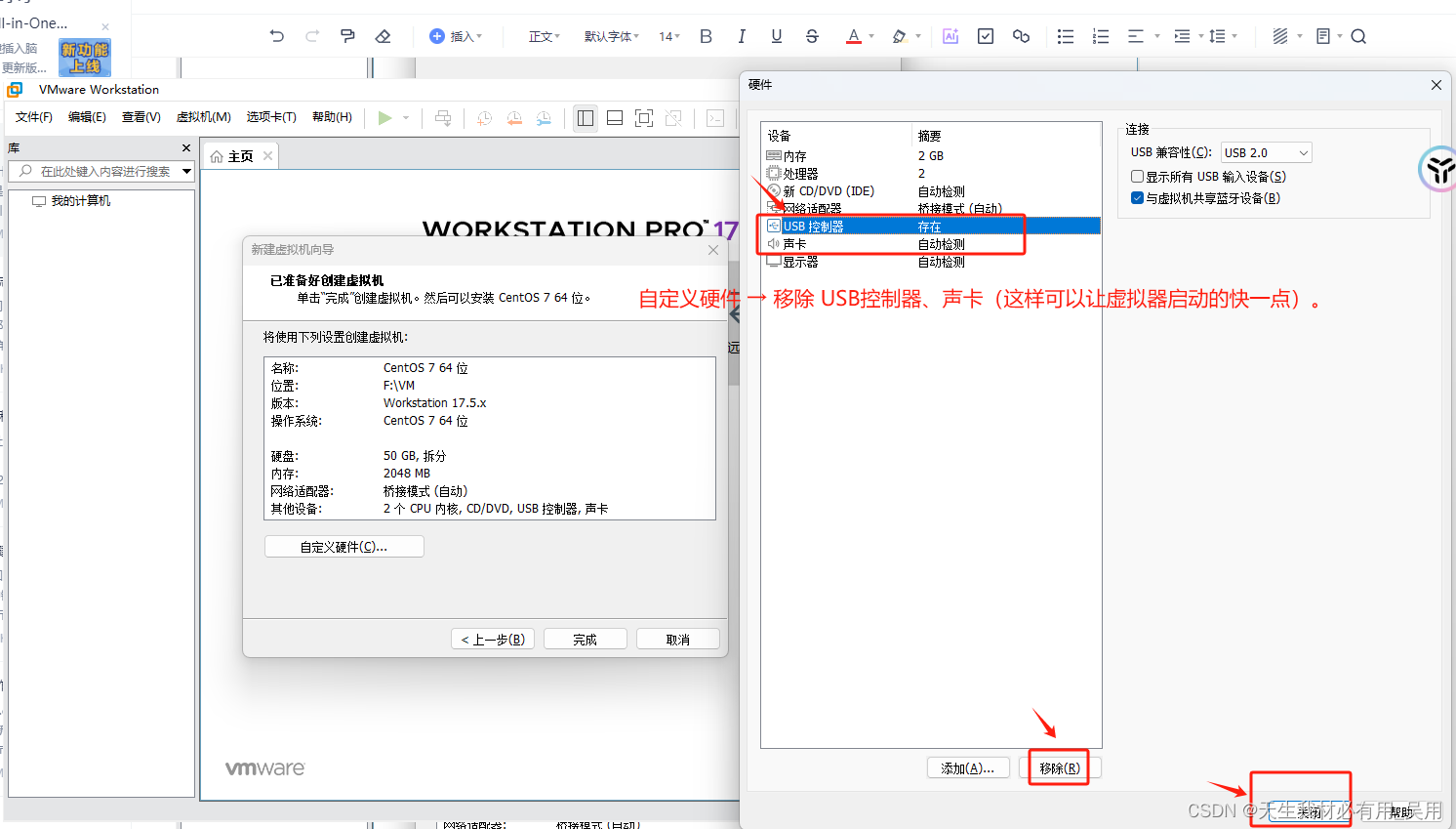Select 内存 row in device list
1456x829 pixels.
click(x=931, y=156)
